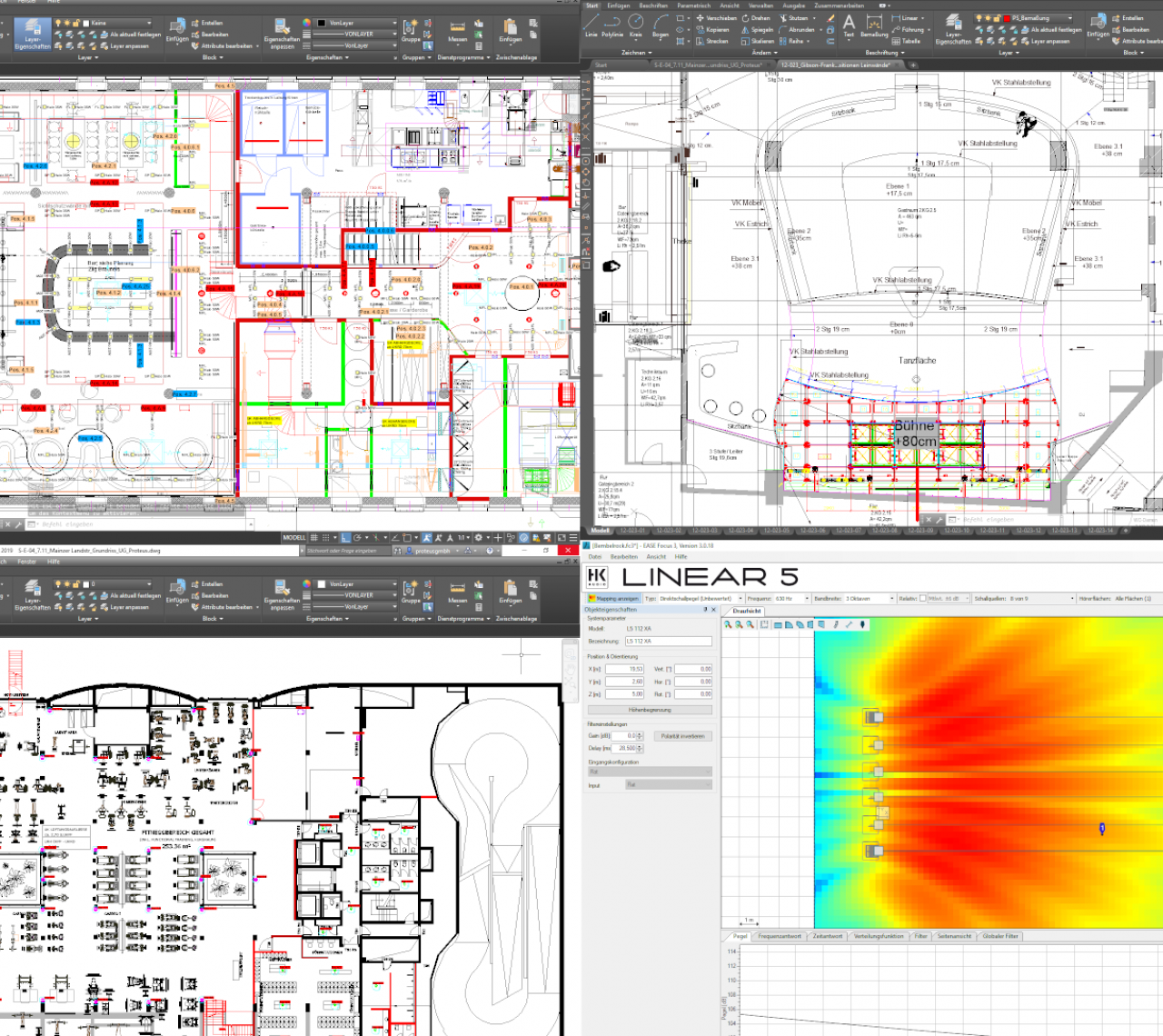1163x1036 pixels.
Task: Click the Bezeichnung input field
Action: pos(668,641)
